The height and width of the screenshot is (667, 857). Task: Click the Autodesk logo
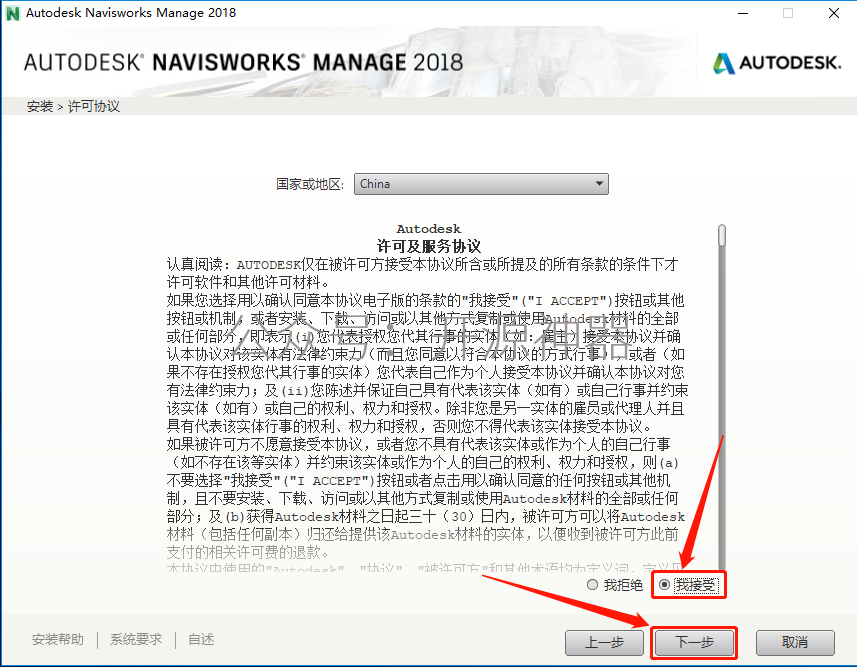click(777, 63)
